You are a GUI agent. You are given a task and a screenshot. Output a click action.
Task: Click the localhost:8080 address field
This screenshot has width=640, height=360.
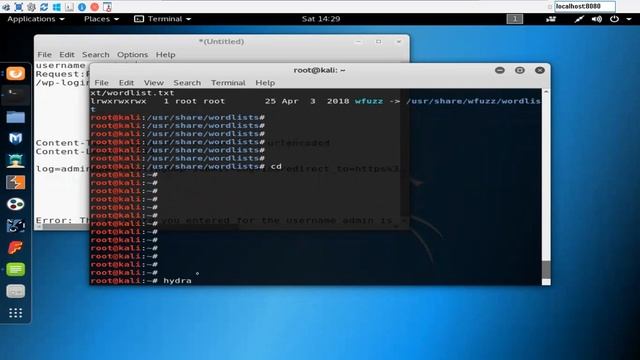(x=584, y=7)
